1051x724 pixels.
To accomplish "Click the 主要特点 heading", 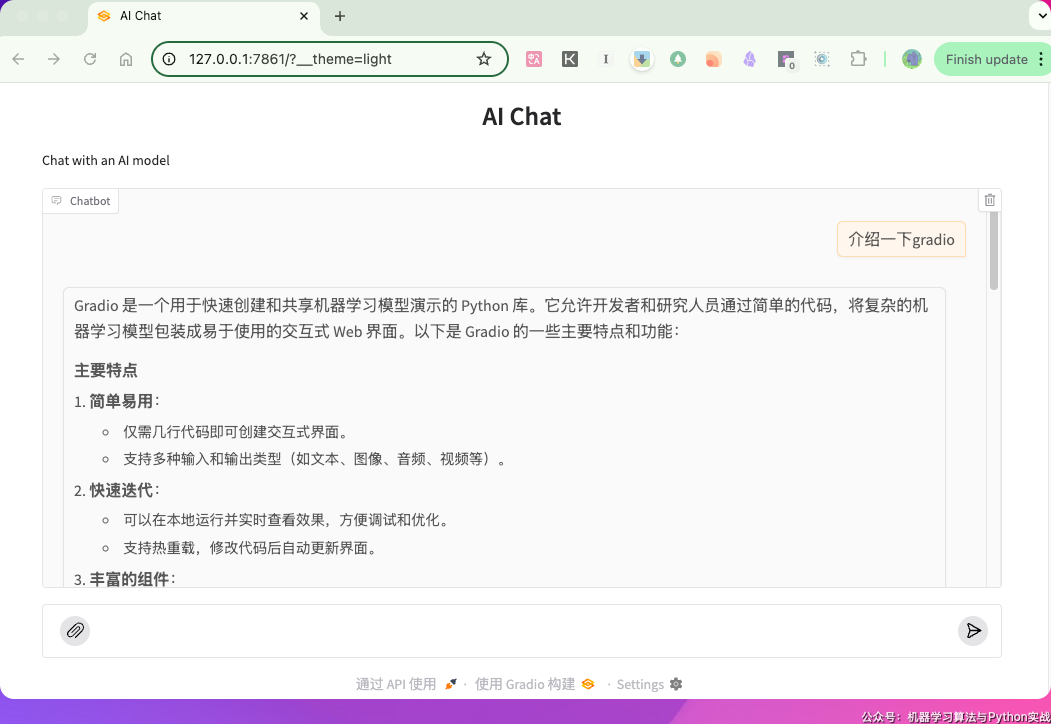I will [x=106, y=370].
